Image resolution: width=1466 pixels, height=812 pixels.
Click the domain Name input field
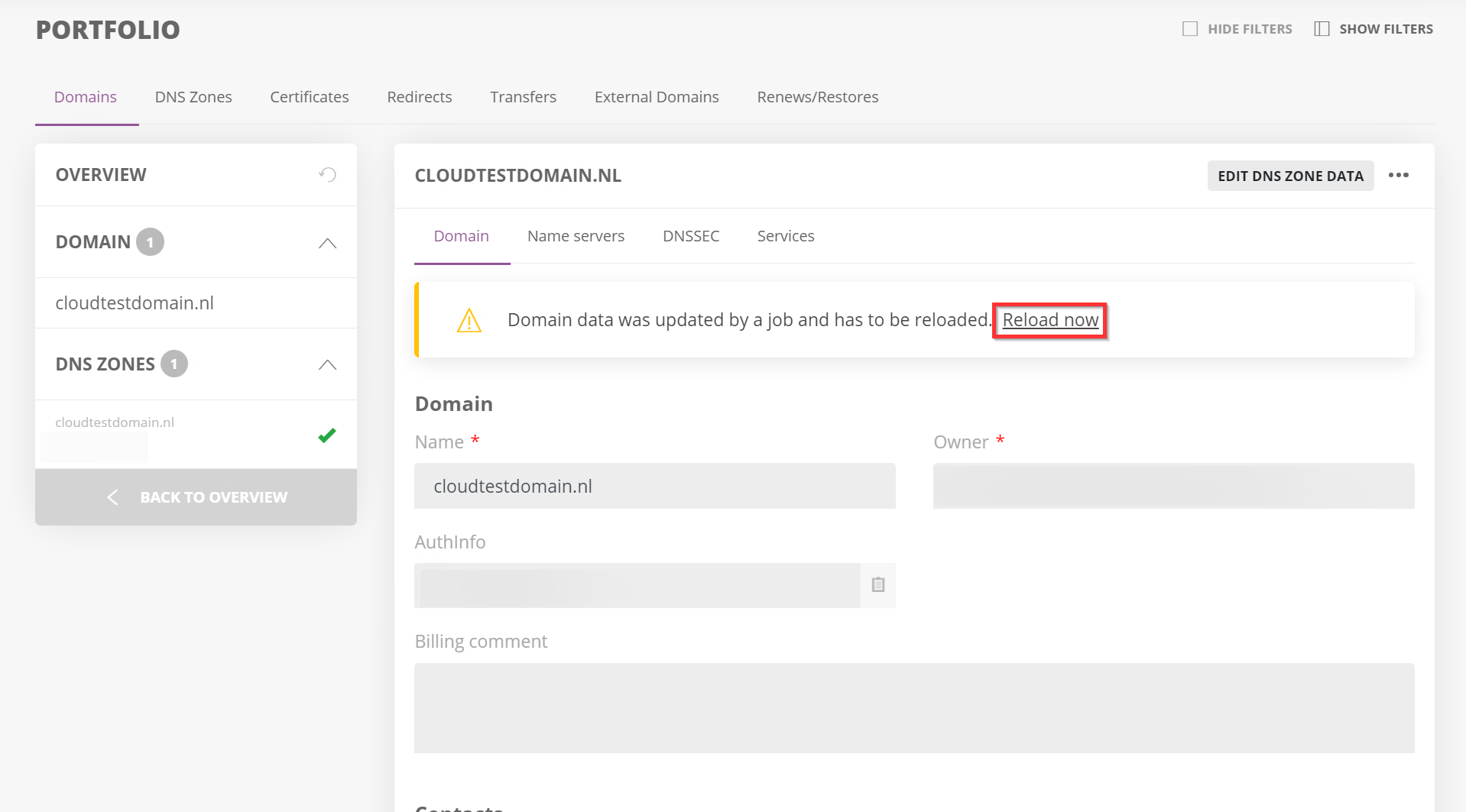pyautogui.click(x=655, y=486)
